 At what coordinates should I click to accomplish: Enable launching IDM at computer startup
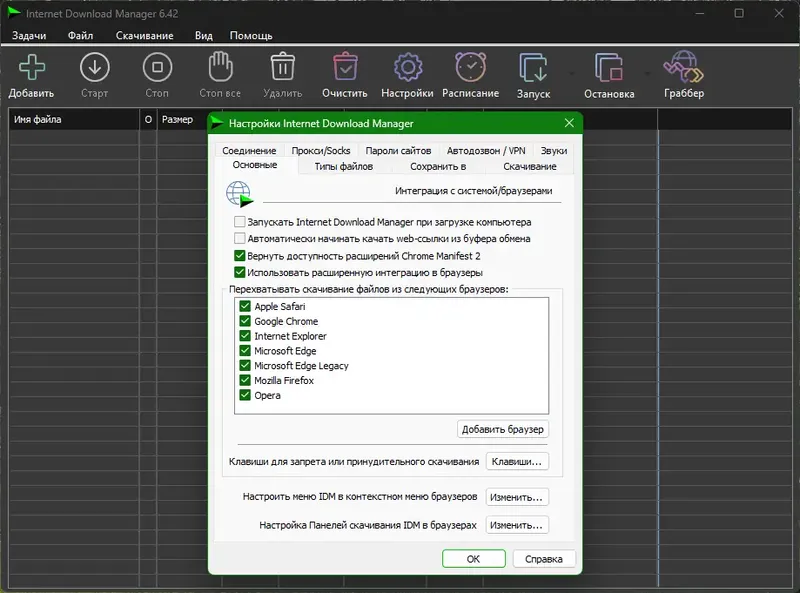coord(239,222)
